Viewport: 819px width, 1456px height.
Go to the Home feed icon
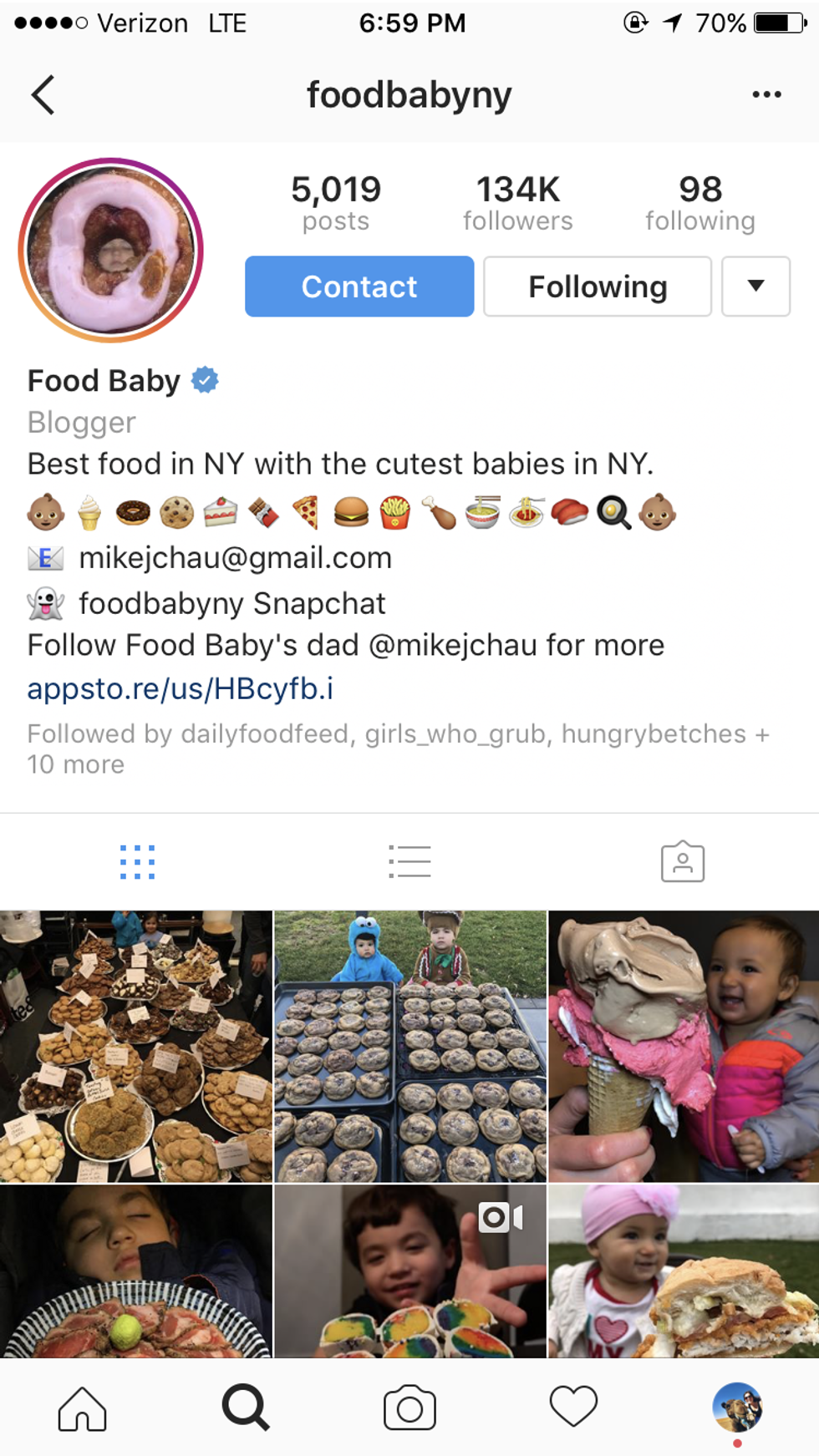click(82, 1408)
